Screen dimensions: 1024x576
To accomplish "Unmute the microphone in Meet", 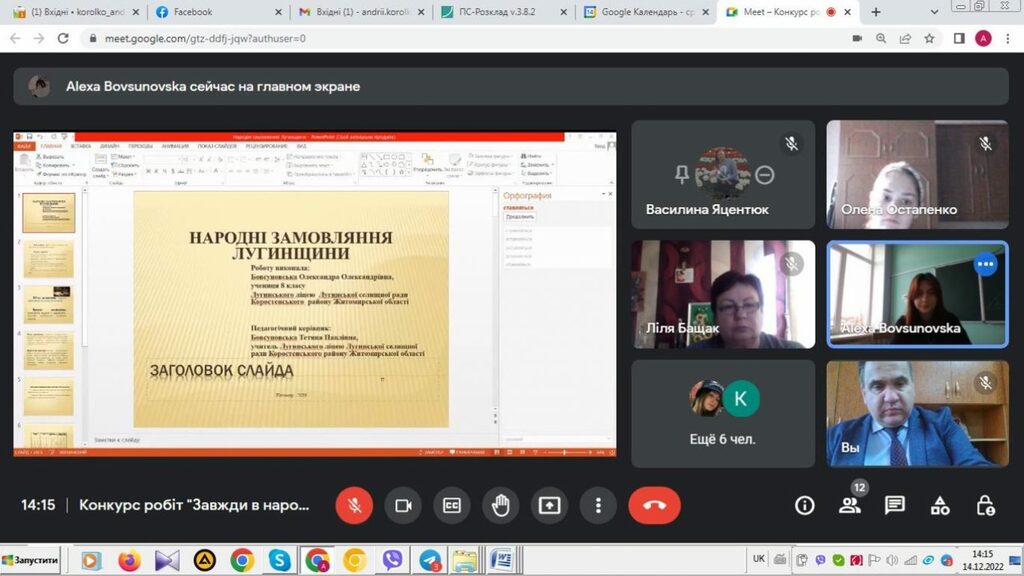I will (354, 505).
